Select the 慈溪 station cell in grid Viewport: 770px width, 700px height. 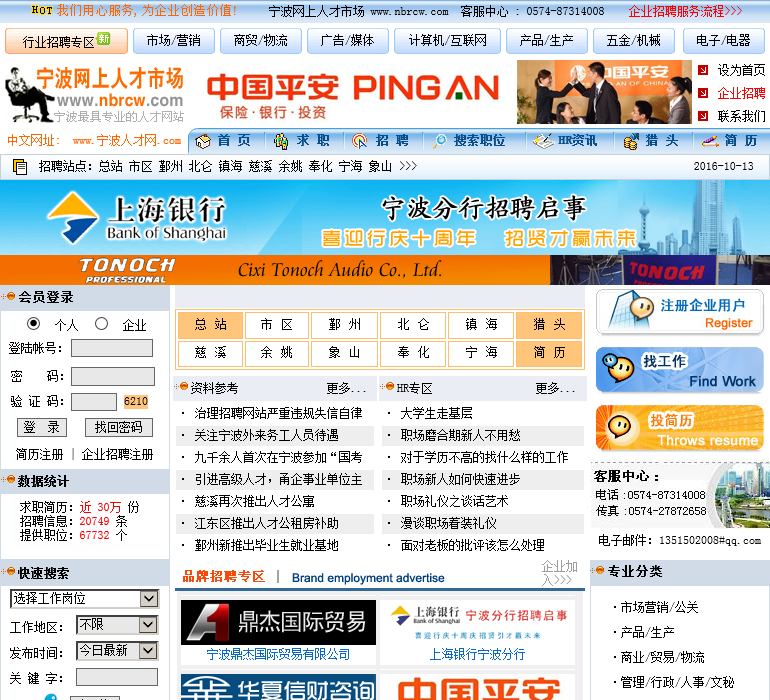point(211,353)
